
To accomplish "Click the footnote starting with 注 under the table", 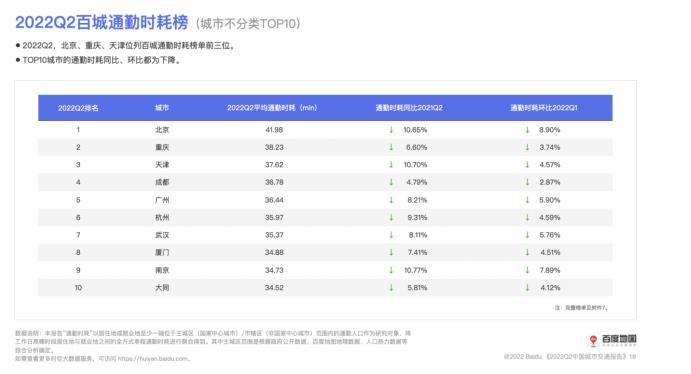I will [x=581, y=308].
